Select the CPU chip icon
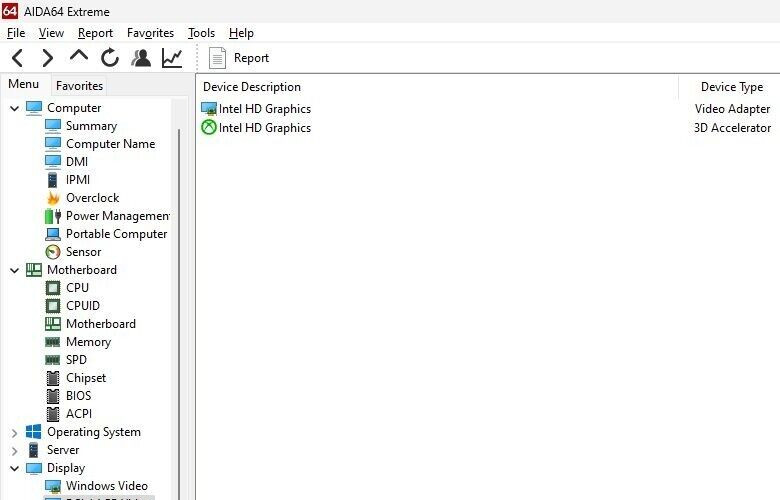The height and width of the screenshot is (500, 780). (53, 288)
